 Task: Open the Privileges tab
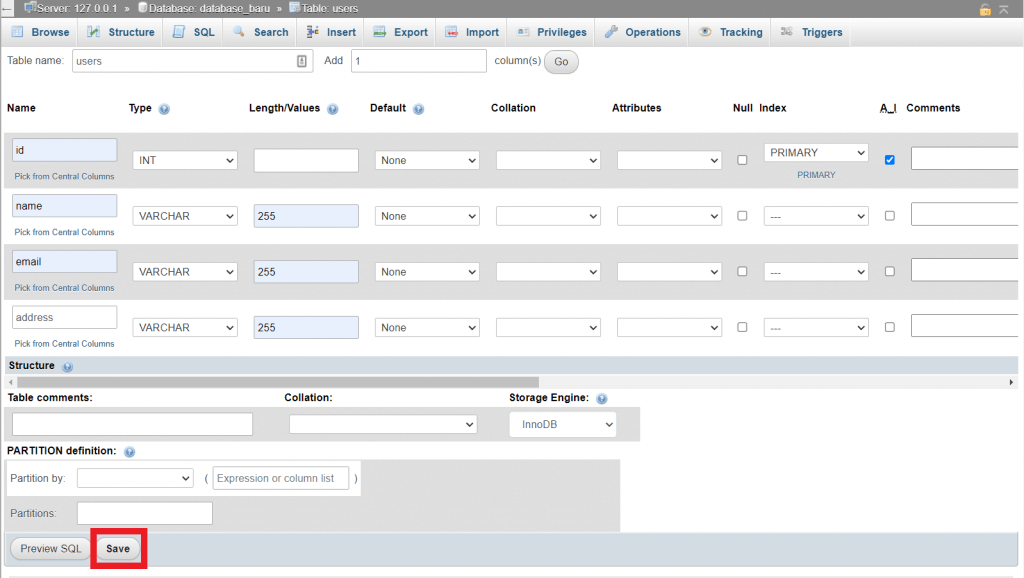550,31
